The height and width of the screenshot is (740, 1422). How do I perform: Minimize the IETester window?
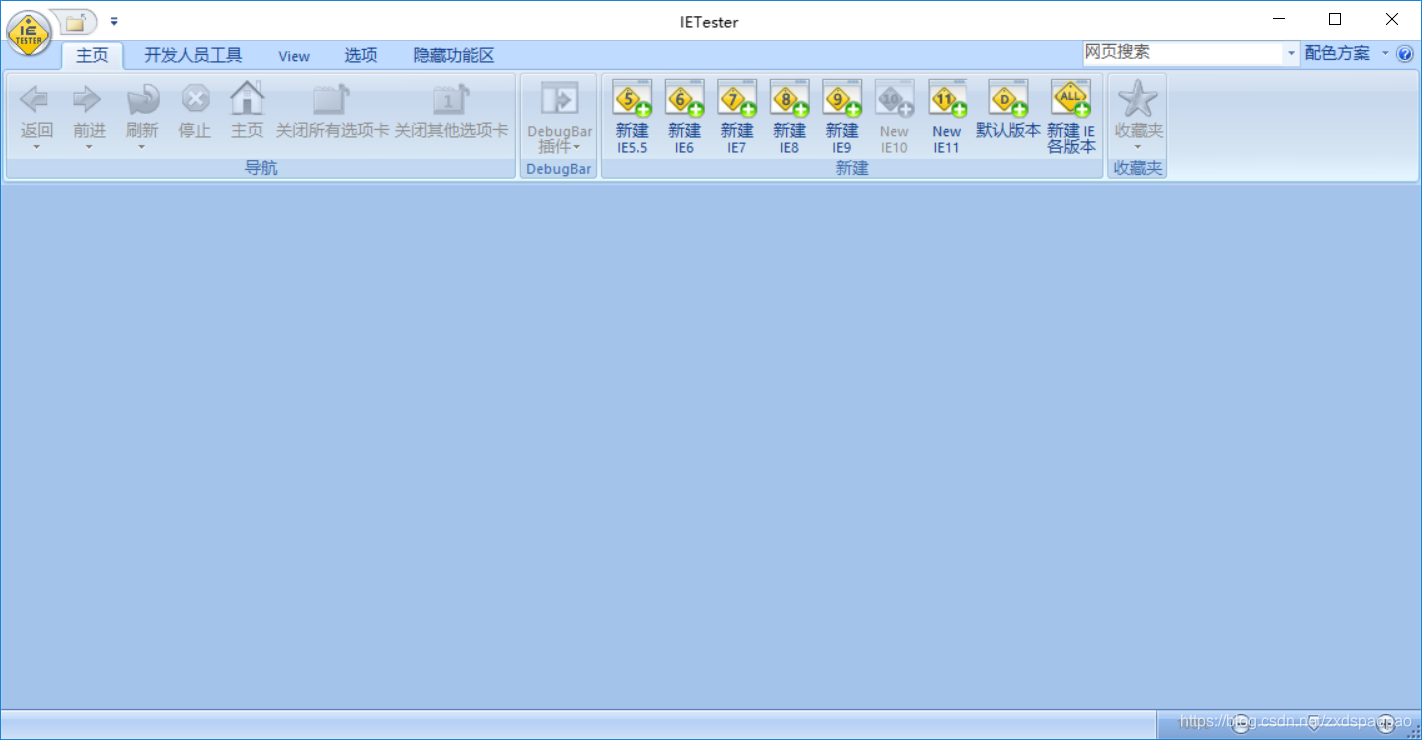1280,19
